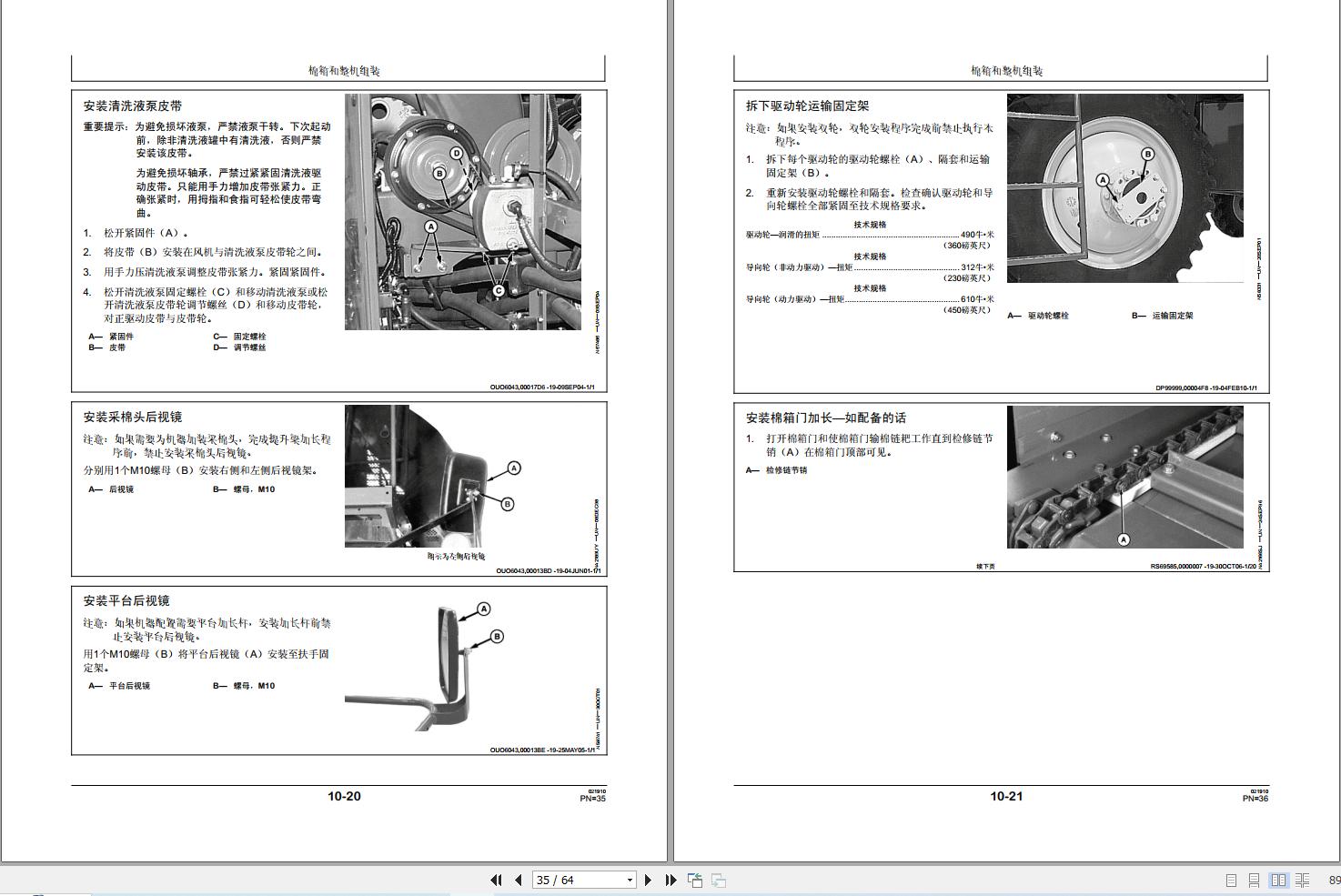Click page number 10-21
The image size is (1341, 896).
1006,796
